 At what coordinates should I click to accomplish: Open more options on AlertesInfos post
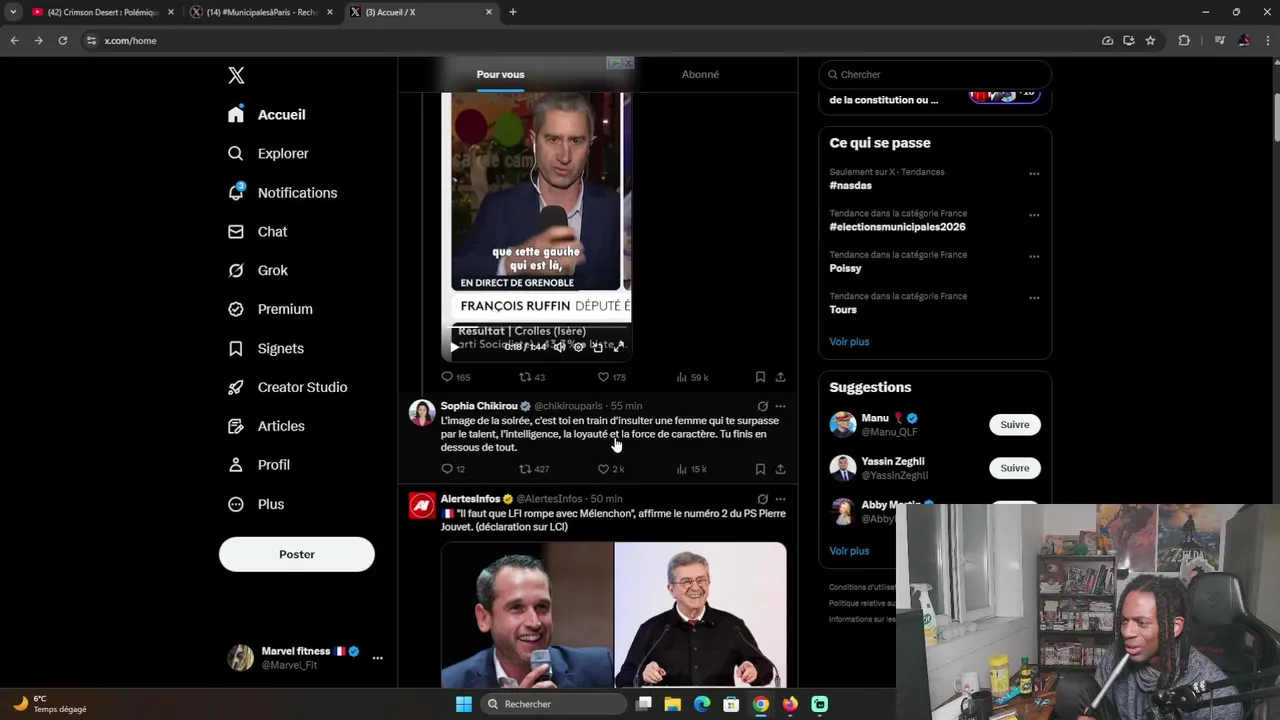[x=780, y=499]
